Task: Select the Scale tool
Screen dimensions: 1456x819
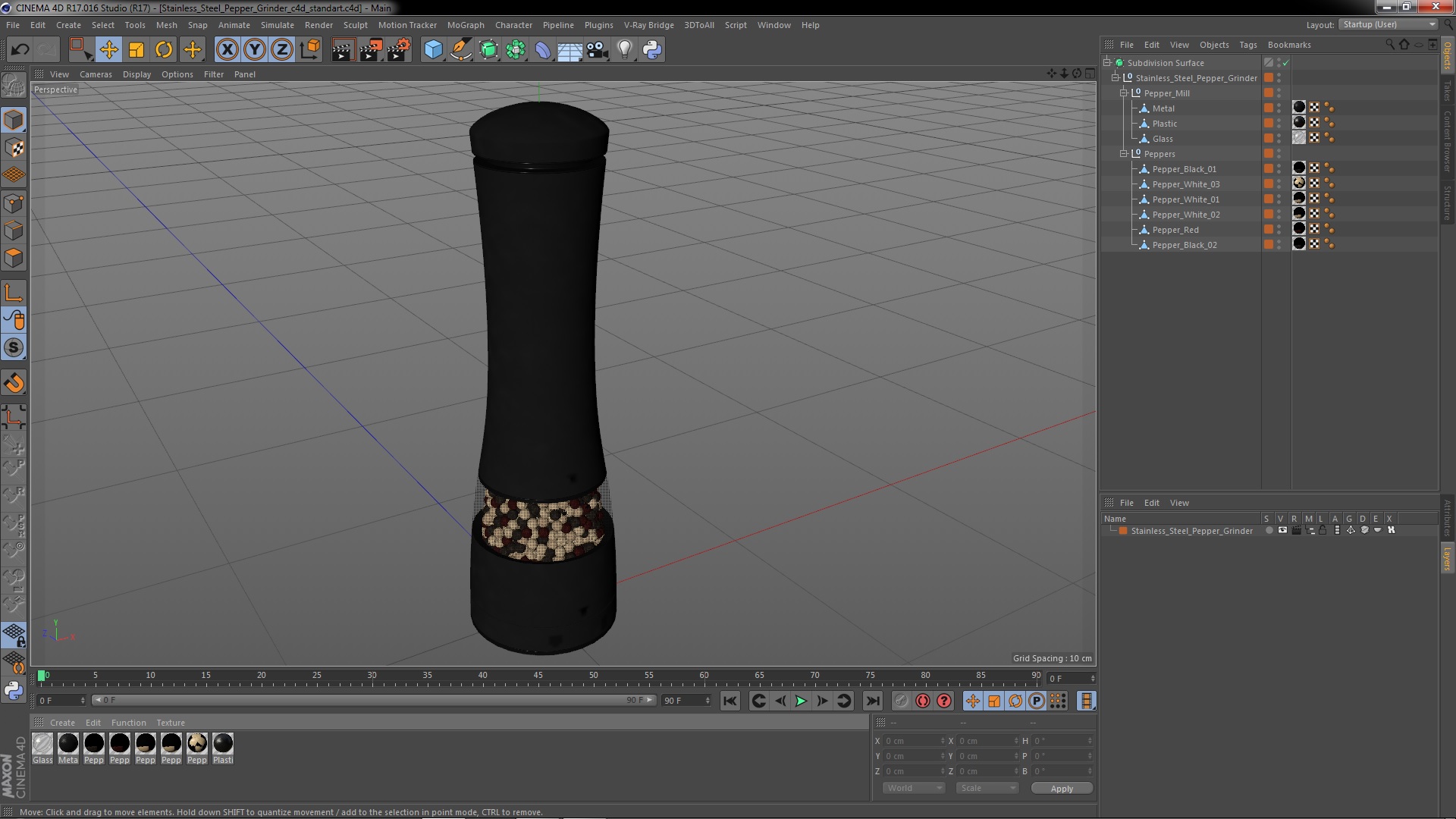Action: [136, 50]
